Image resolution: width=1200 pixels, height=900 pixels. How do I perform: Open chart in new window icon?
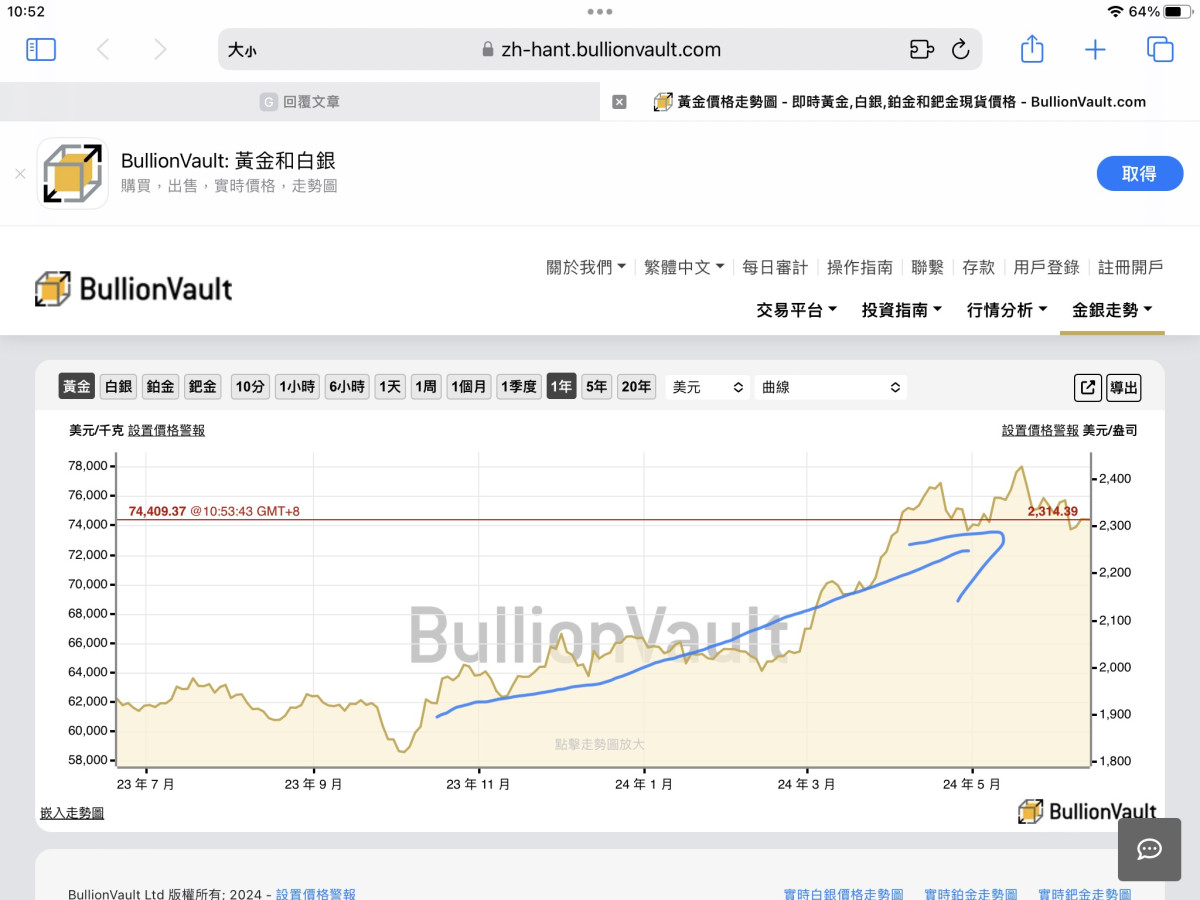(x=1087, y=388)
